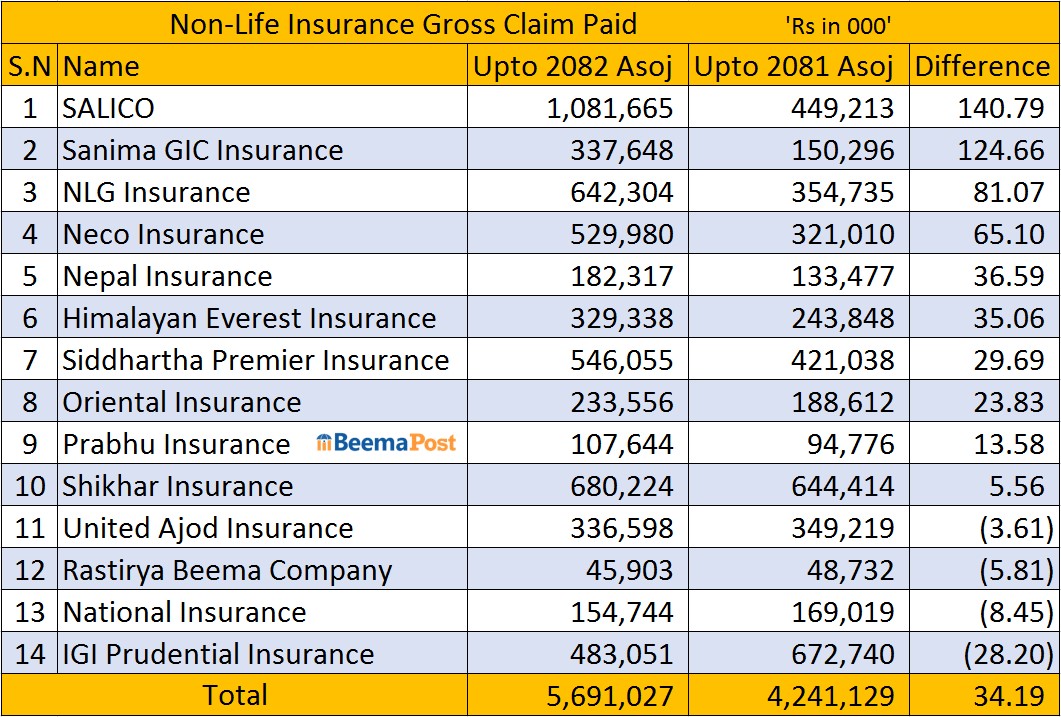Click IGI Prudential Insurance difference (28.20)
Screen dimensions: 1061x717
(1007, 654)
